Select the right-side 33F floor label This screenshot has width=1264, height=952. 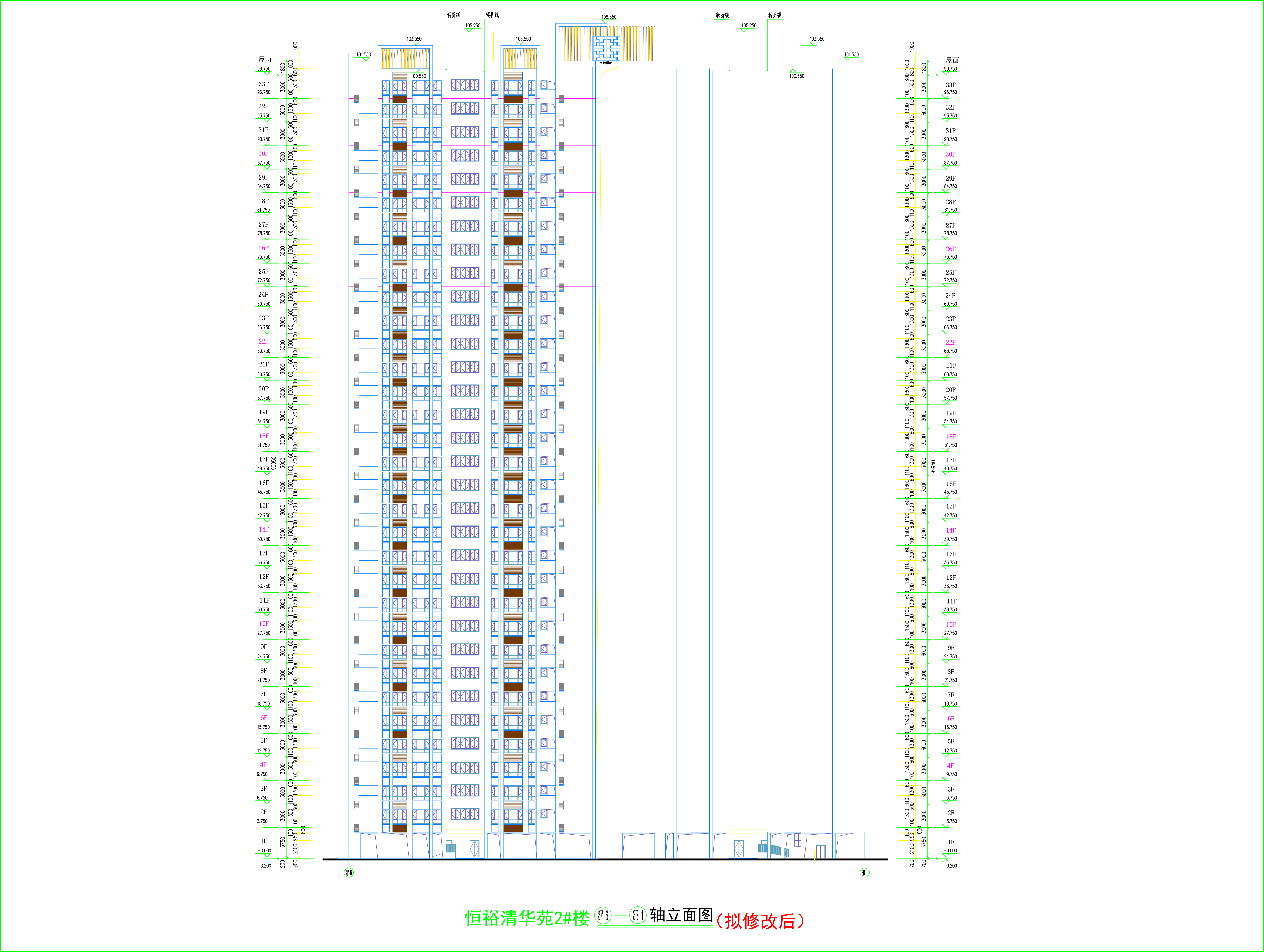[x=950, y=85]
